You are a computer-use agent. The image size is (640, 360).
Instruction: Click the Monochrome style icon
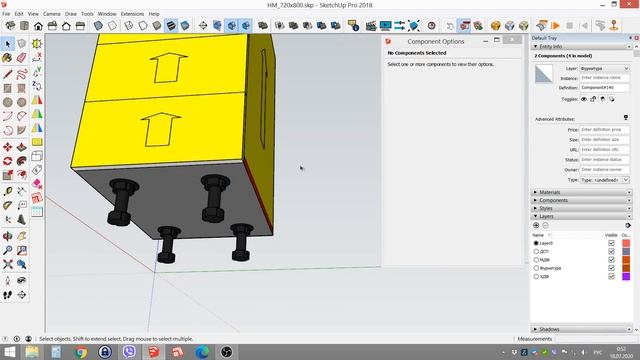coord(185,26)
